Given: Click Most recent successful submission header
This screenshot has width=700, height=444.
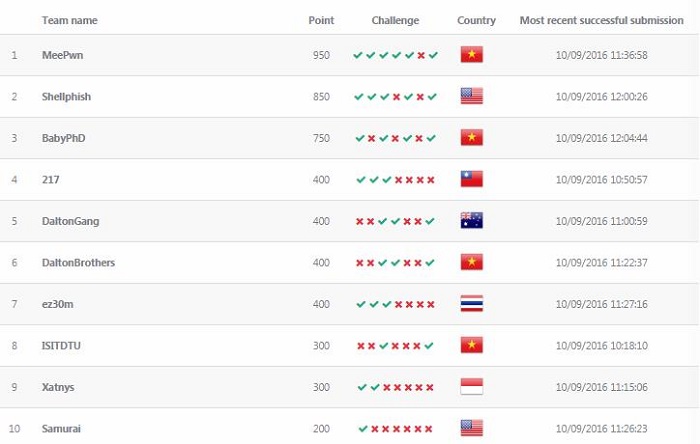Looking at the screenshot, I should click(x=601, y=21).
